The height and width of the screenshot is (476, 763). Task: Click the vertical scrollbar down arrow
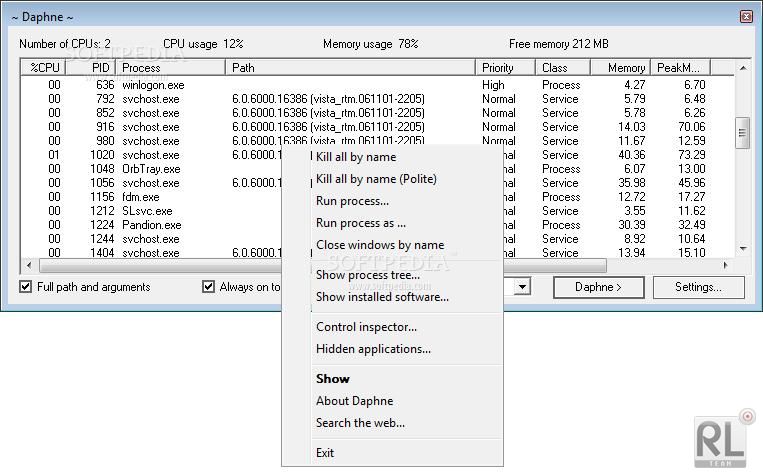[x=743, y=249]
